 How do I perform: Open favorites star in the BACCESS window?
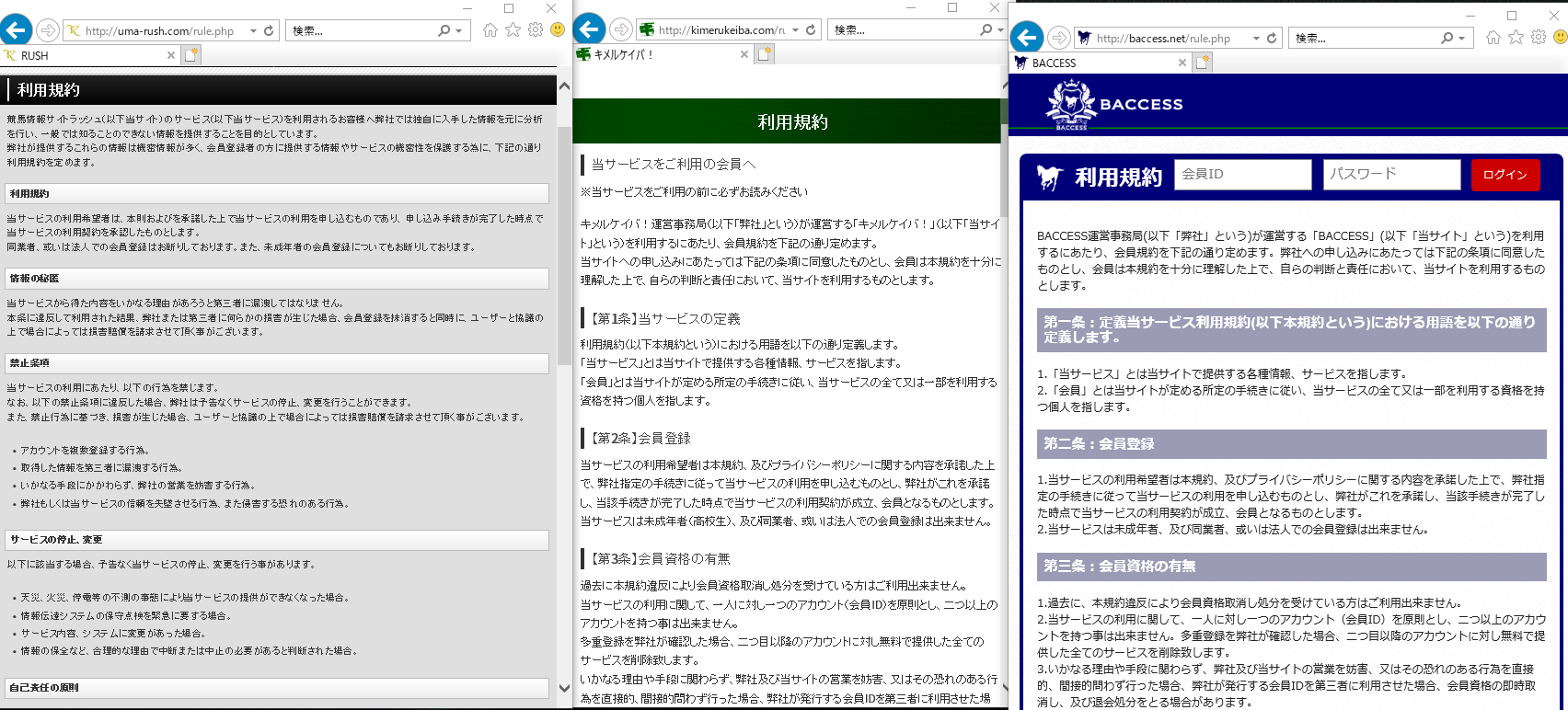(x=1516, y=37)
